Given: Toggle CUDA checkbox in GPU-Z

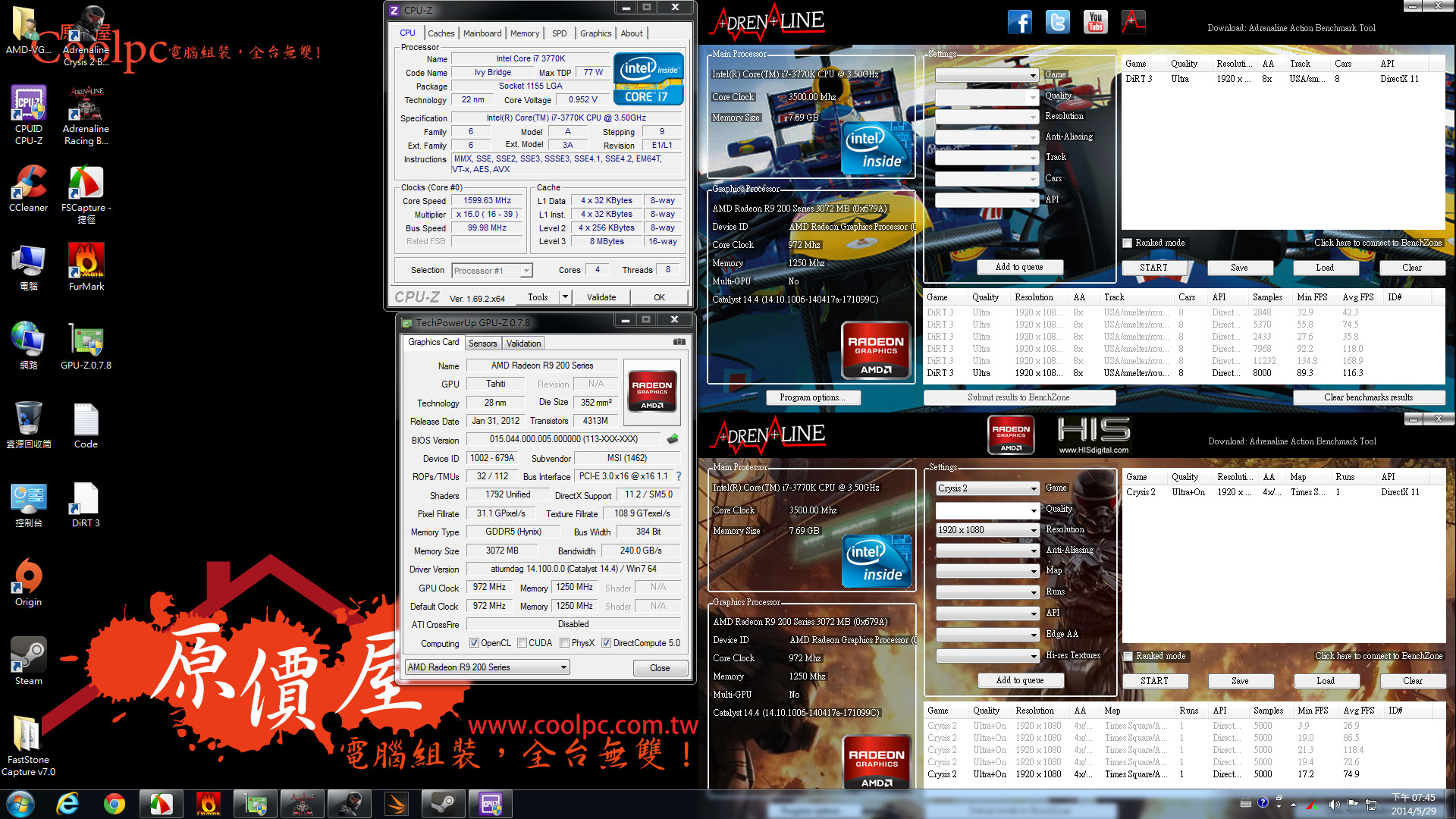Looking at the screenshot, I should [x=522, y=643].
